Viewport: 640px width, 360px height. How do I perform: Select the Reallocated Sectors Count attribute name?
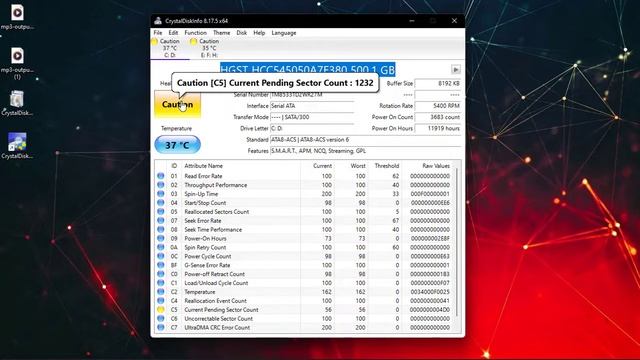coord(217,212)
